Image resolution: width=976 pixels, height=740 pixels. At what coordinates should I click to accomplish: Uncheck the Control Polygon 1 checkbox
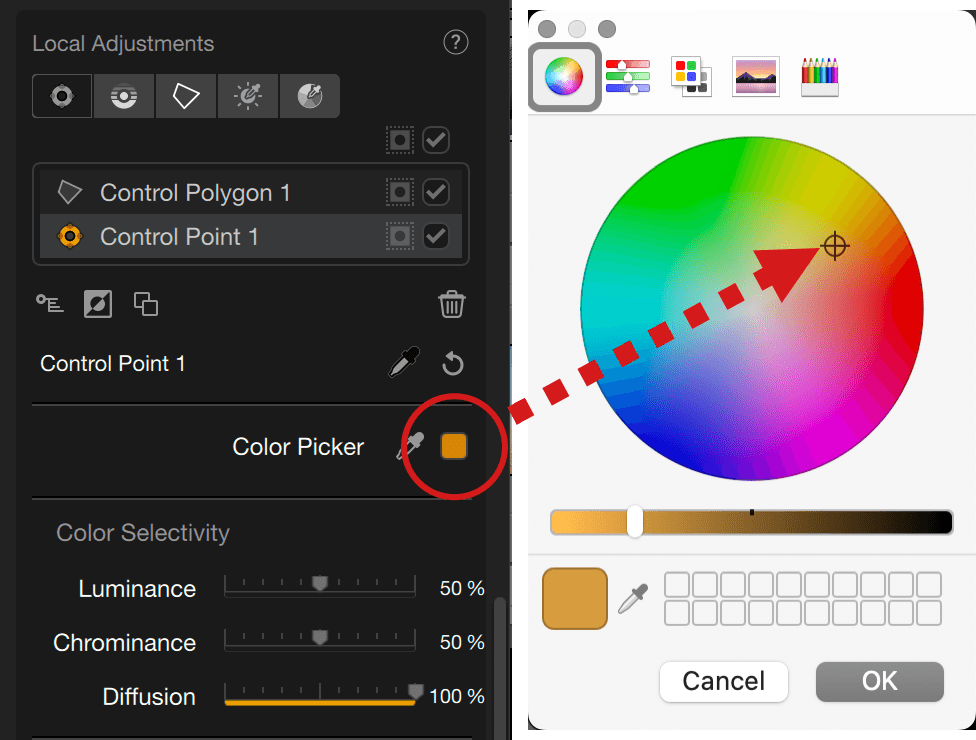tap(436, 192)
